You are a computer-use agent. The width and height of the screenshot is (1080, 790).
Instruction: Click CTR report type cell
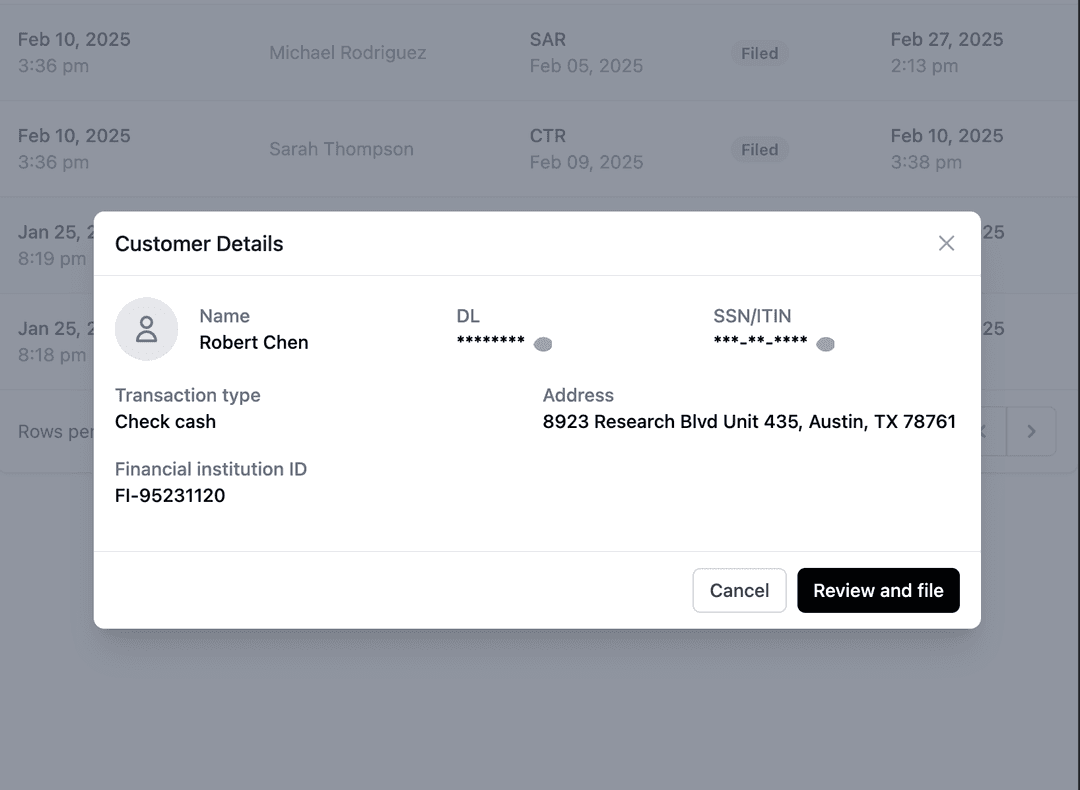(548, 136)
